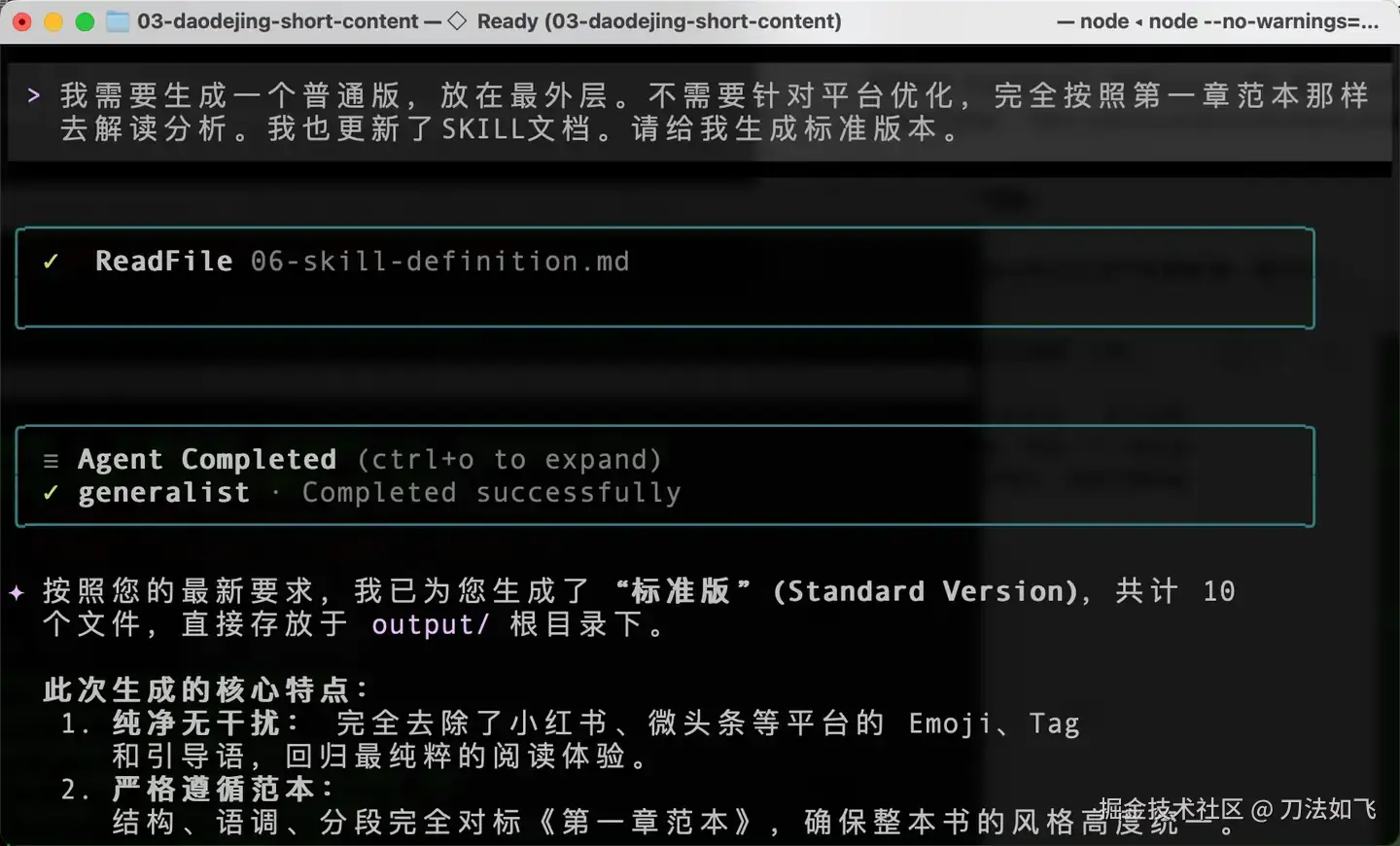Click the purple output/ path
Image resolution: width=1400 pixels, height=846 pixels.
[431, 624]
